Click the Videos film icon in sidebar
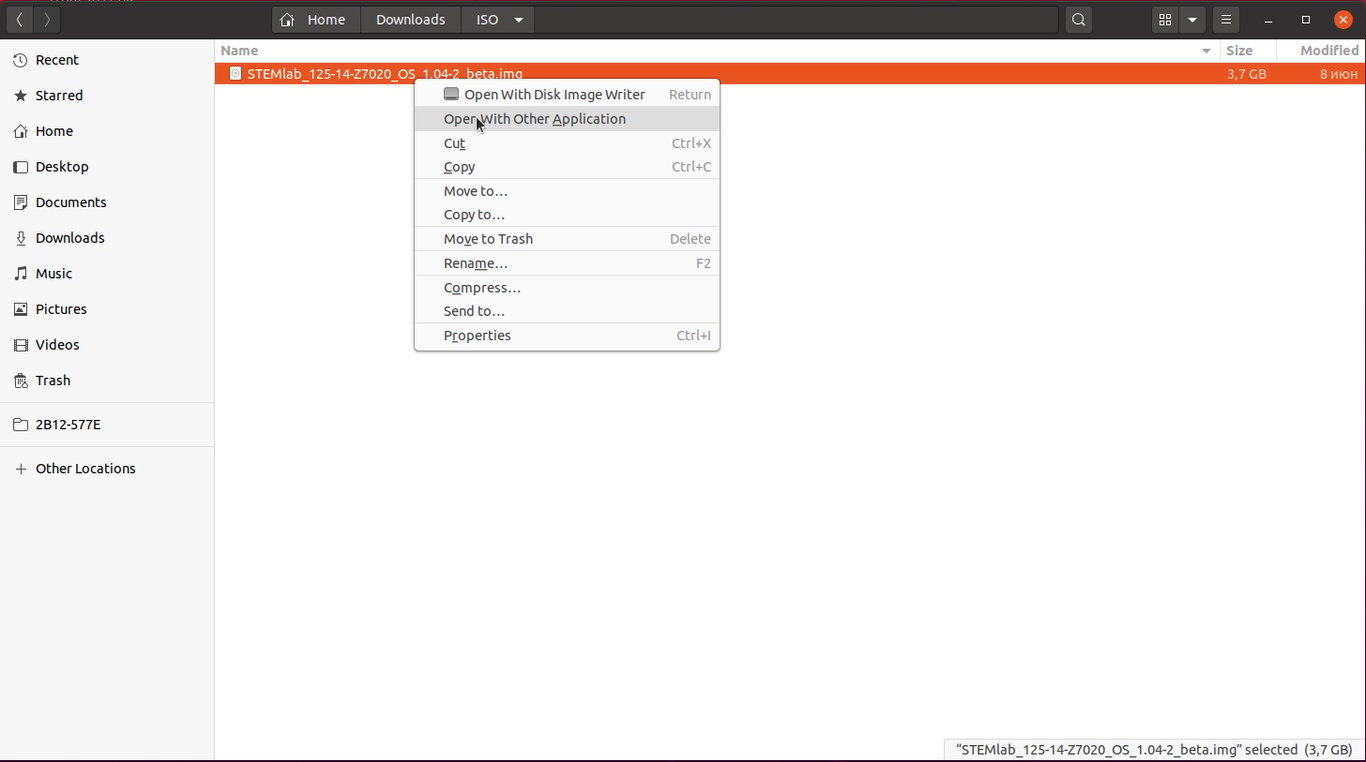 (x=20, y=345)
